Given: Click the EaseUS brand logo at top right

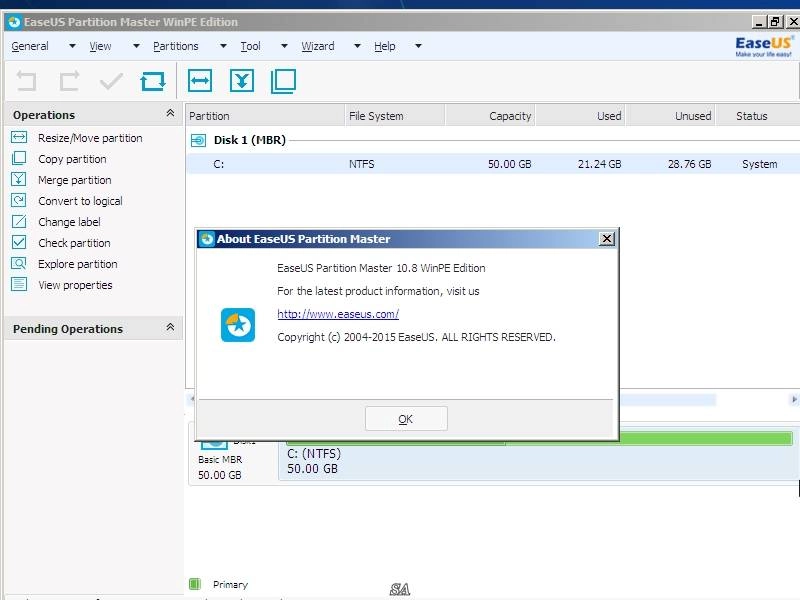Looking at the screenshot, I should (x=764, y=46).
